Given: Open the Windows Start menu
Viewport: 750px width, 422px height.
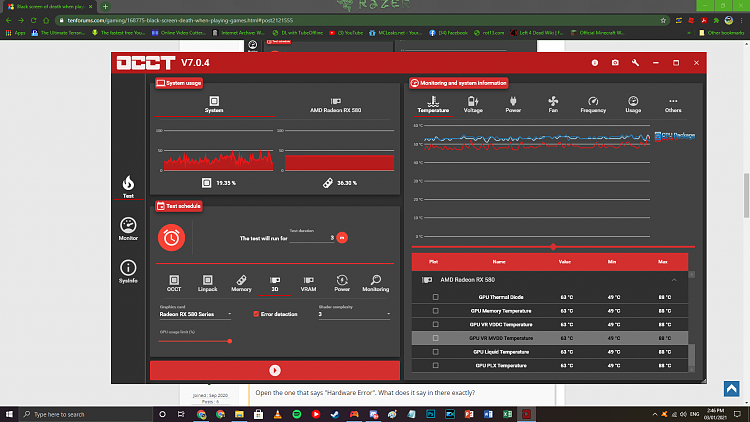Looking at the screenshot, I should point(9,414).
